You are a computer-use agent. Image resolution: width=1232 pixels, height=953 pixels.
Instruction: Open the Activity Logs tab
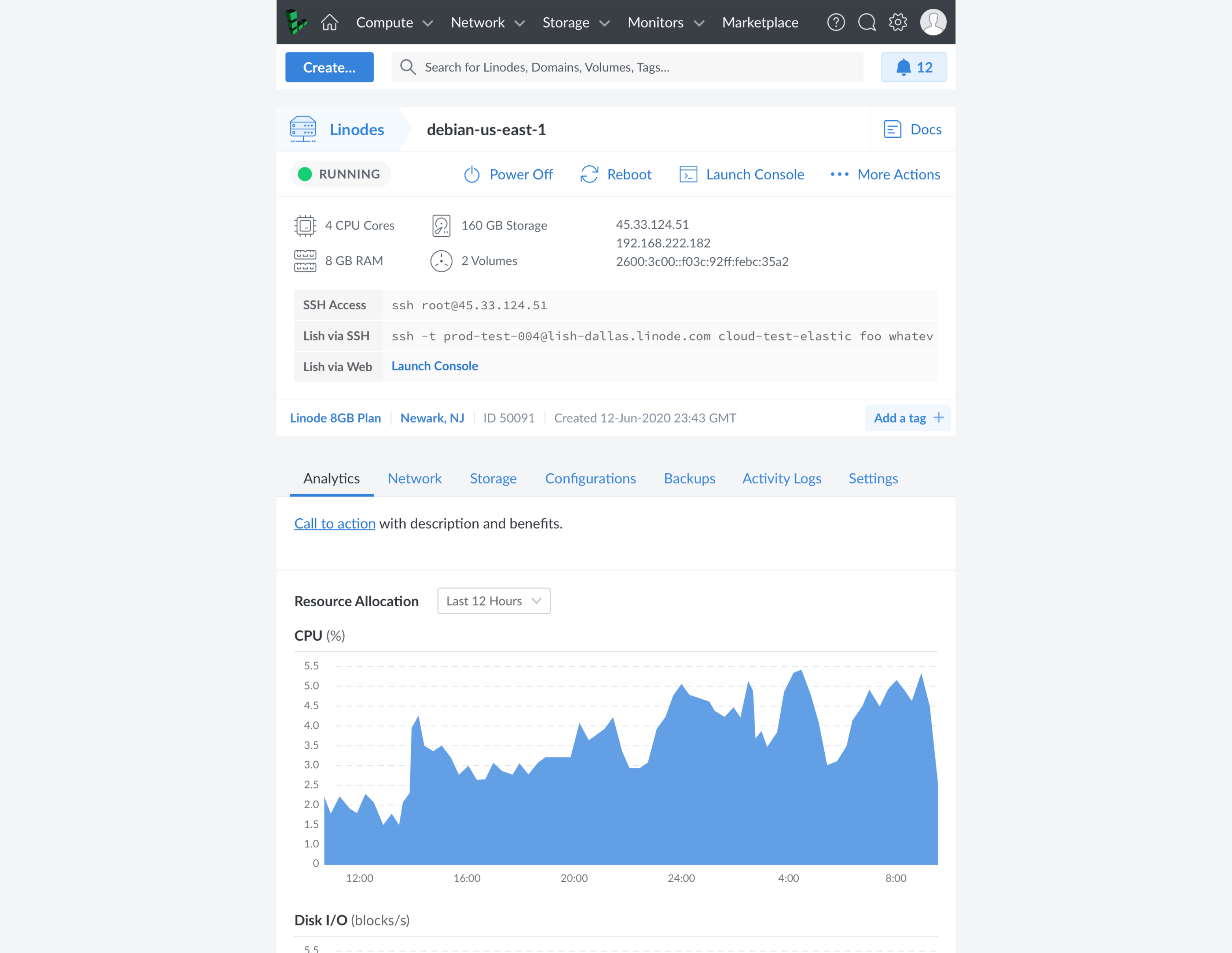tap(782, 478)
